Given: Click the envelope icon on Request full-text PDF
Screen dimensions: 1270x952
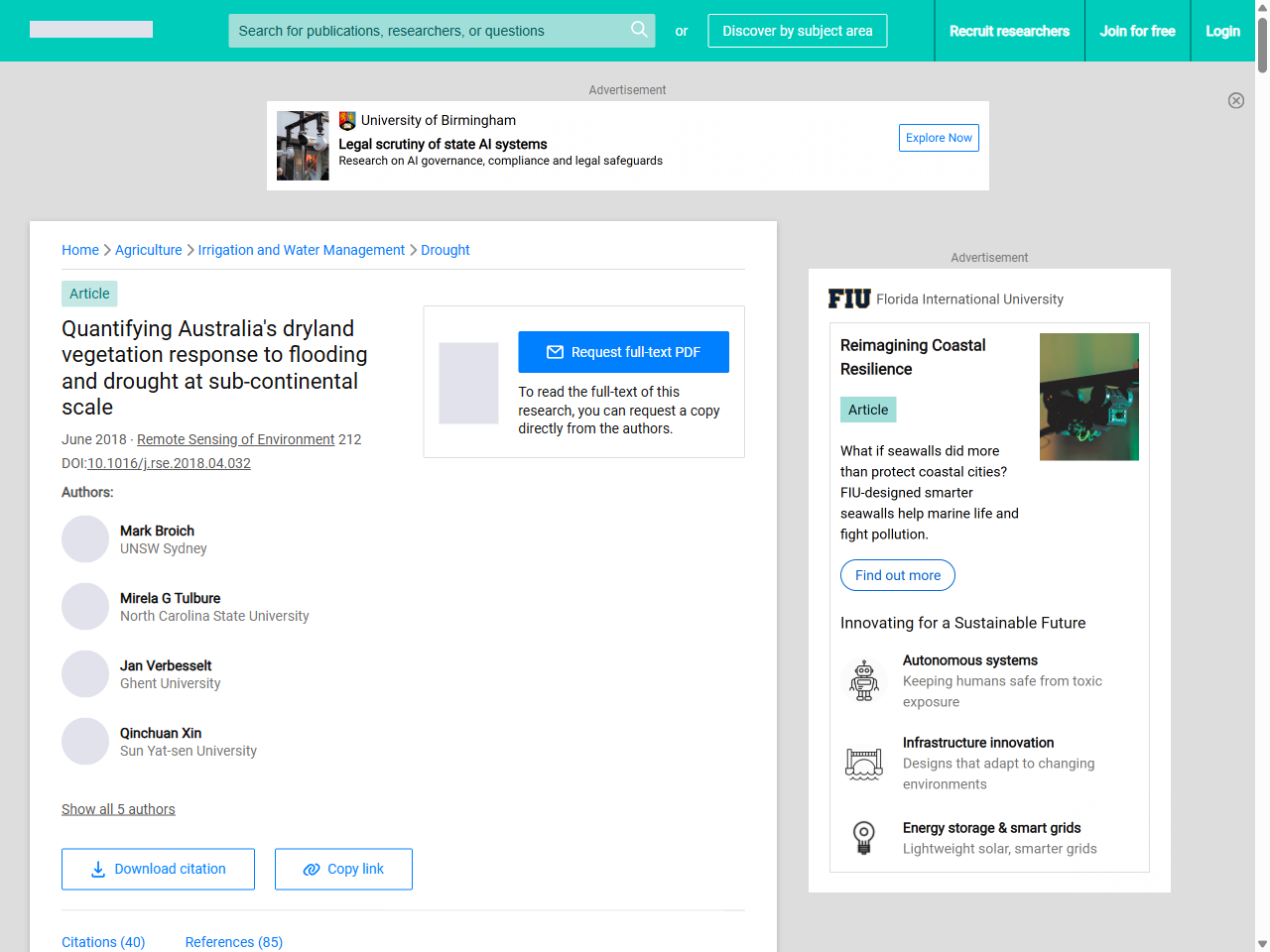Looking at the screenshot, I should click(x=555, y=351).
